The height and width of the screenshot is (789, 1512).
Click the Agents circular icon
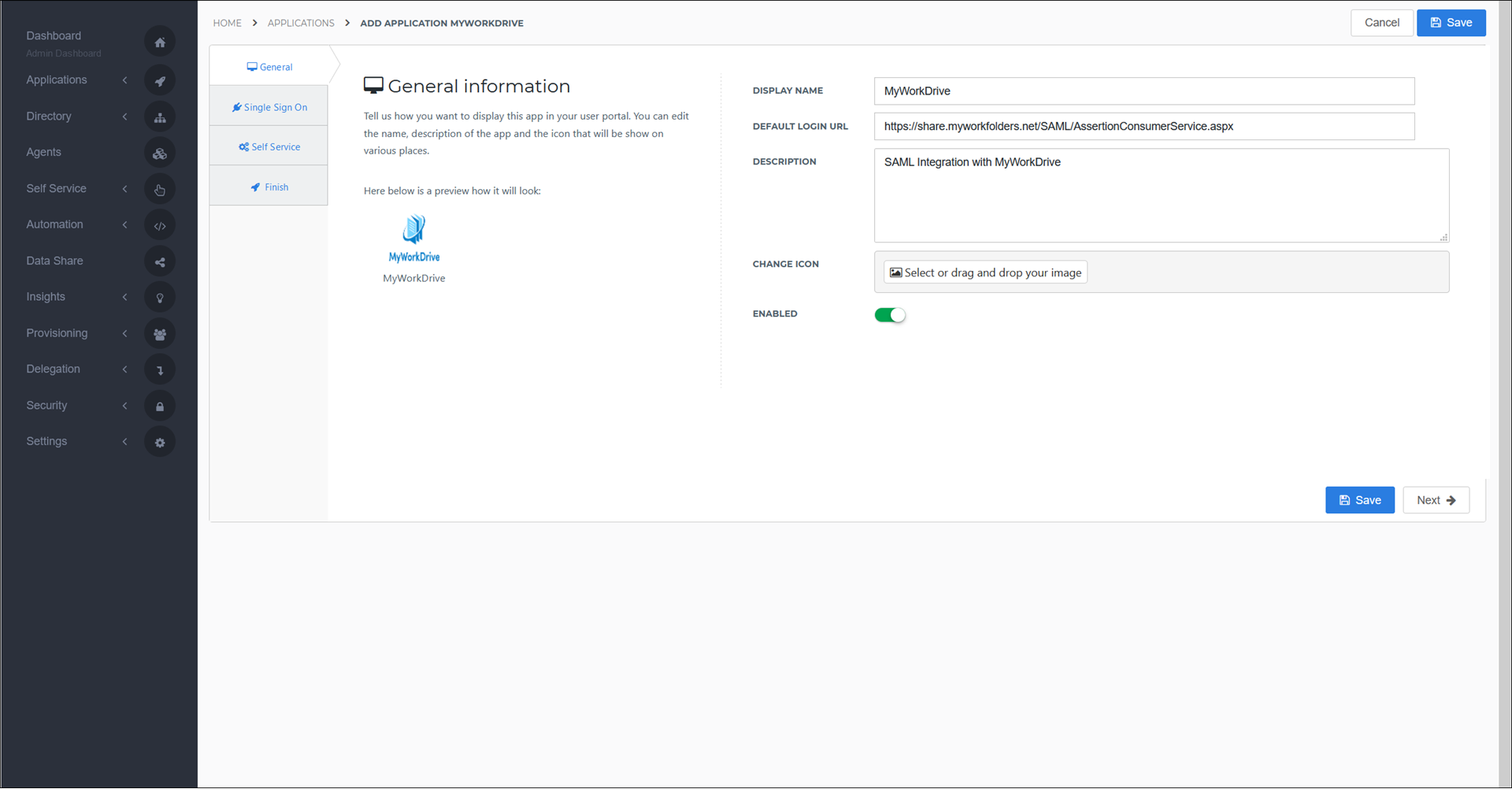160,154
